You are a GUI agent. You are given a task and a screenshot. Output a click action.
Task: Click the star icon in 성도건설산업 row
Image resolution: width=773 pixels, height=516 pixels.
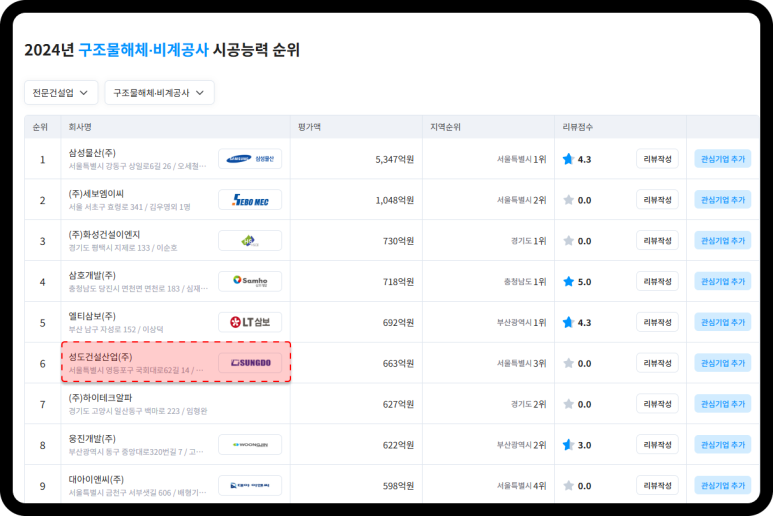(x=568, y=363)
